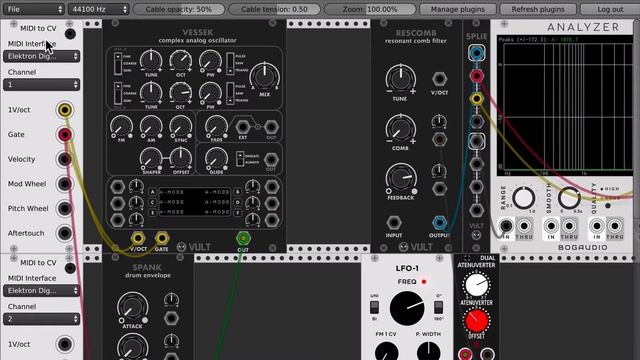Click the red OFFSET knob
640x360 pixels.
tap(476, 320)
